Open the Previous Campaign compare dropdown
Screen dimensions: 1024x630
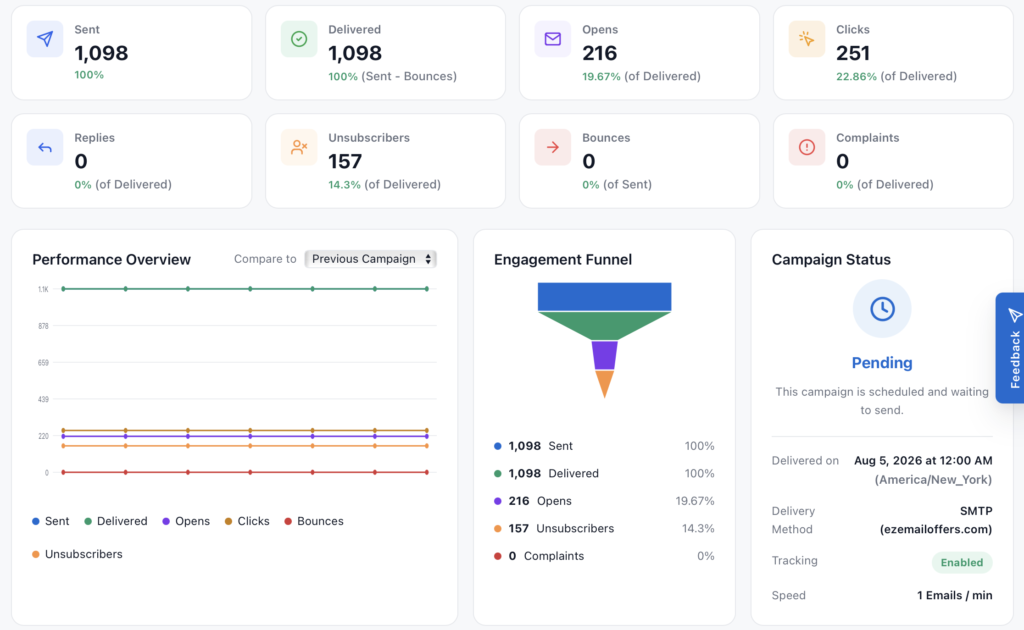[x=370, y=259]
